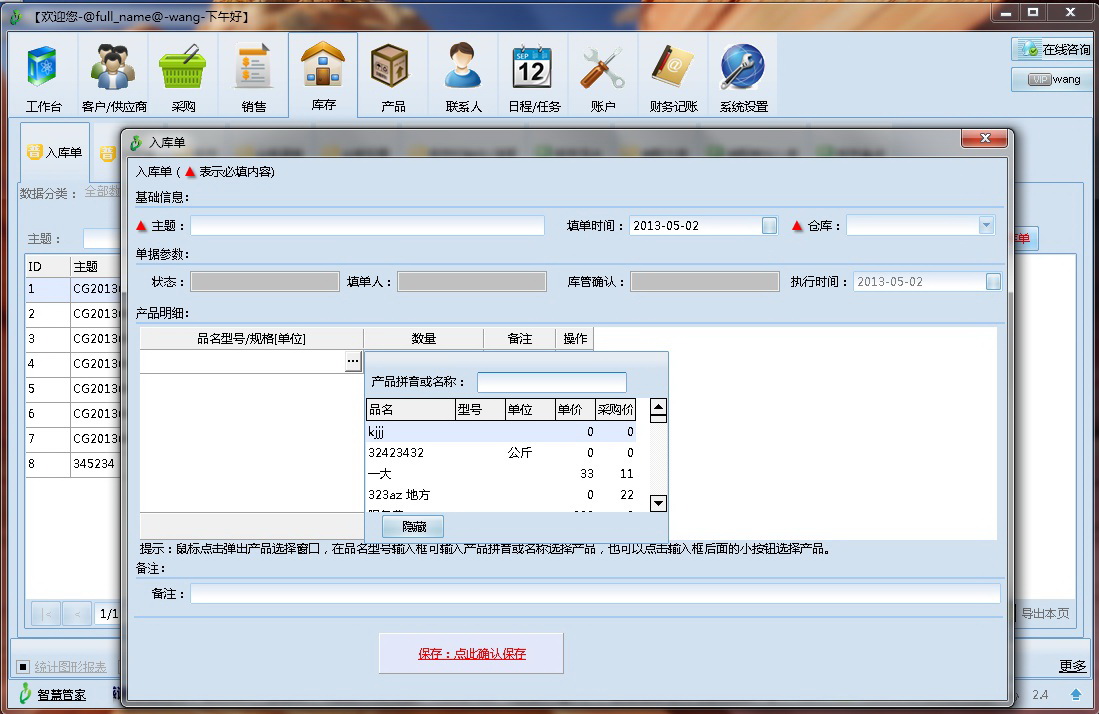Select row 8 with 345234 in background list
This screenshot has height=714, width=1099.
(x=74, y=464)
